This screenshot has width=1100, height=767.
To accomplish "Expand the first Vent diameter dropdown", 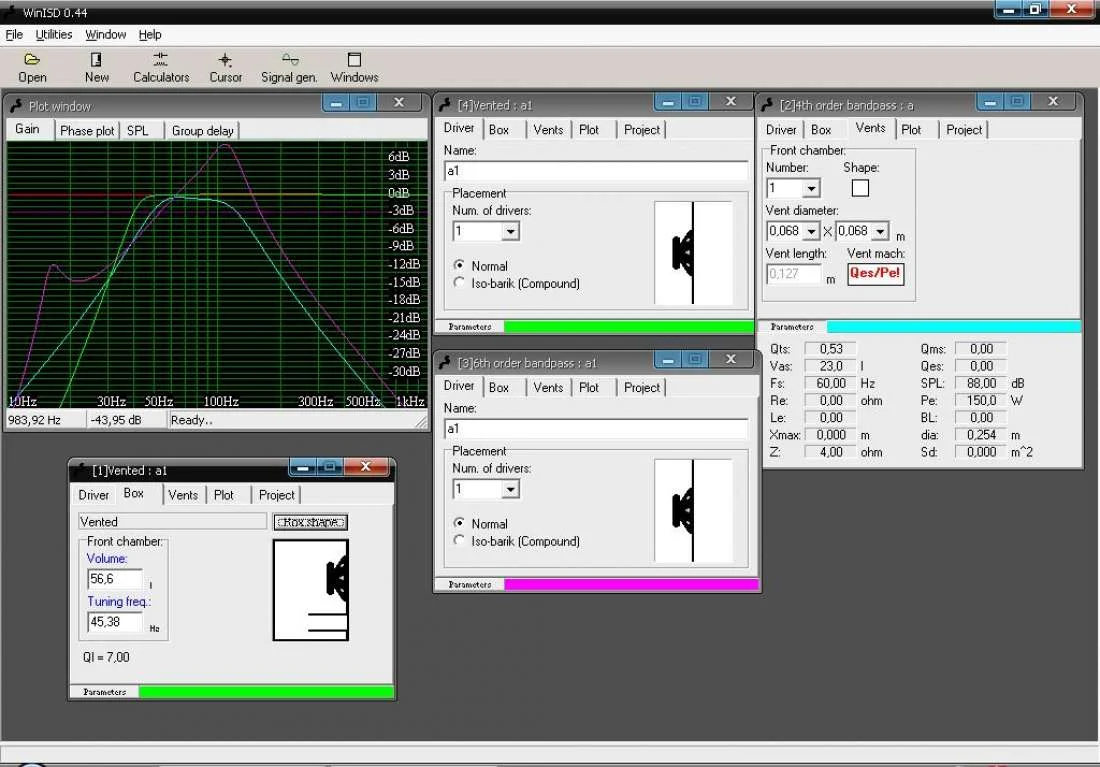I will (x=811, y=231).
